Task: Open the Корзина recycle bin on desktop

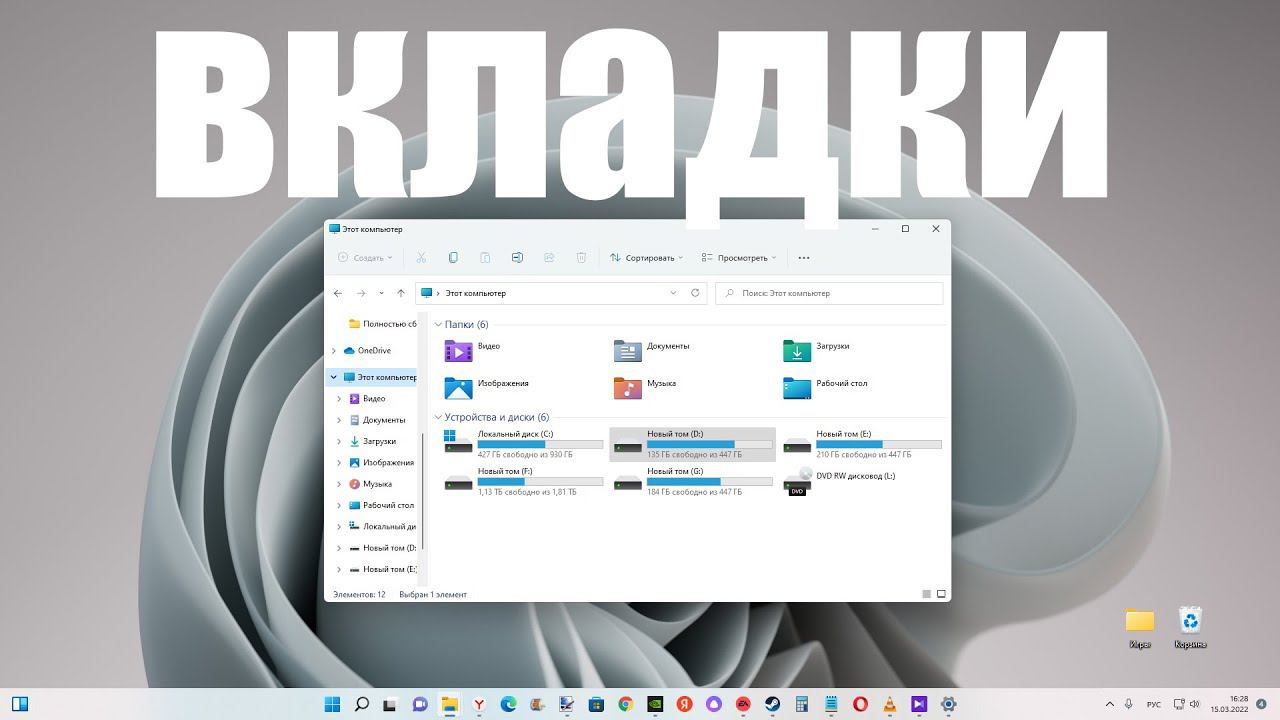Action: click(1190, 627)
